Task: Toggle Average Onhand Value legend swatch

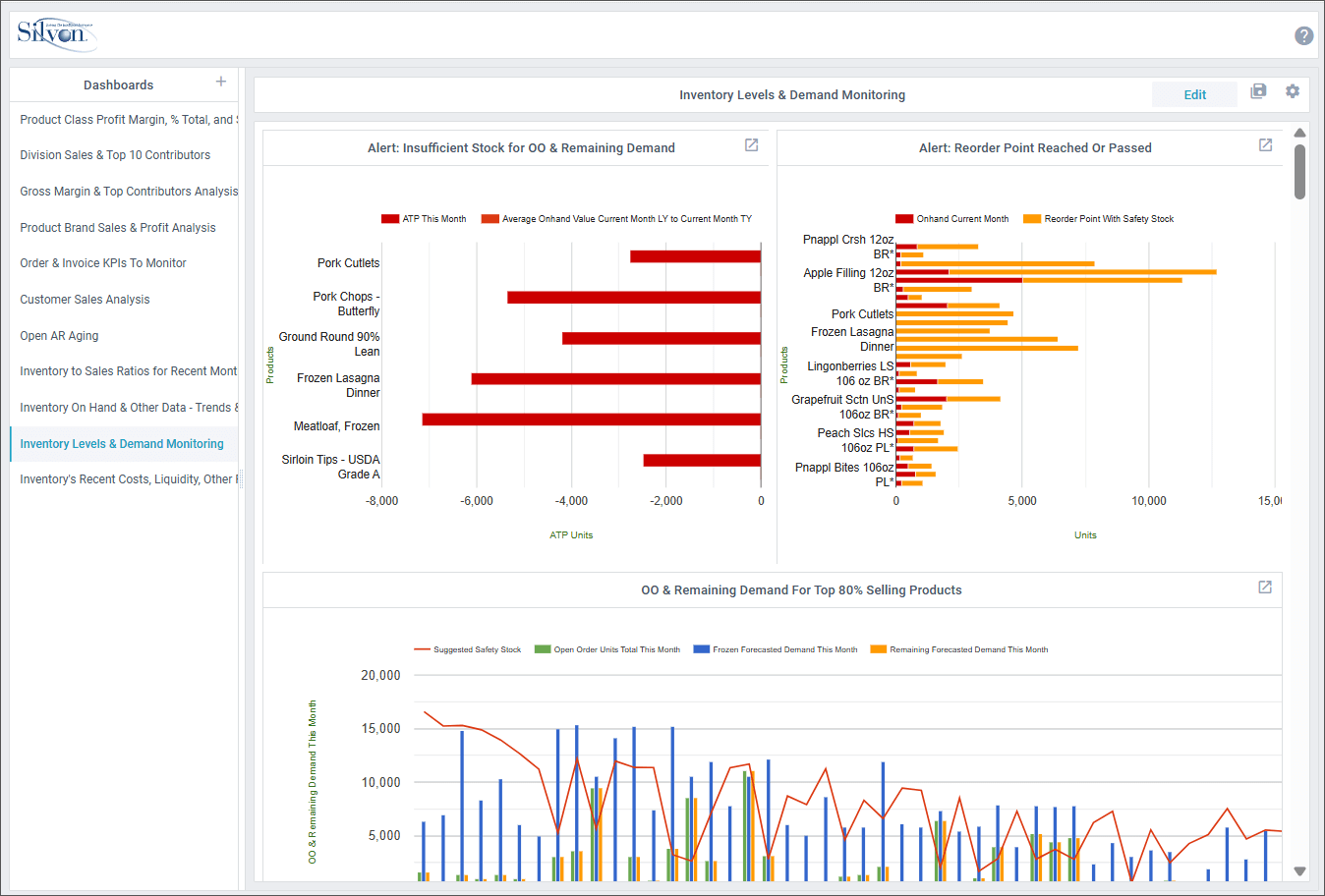Action: [x=490, y=219]
